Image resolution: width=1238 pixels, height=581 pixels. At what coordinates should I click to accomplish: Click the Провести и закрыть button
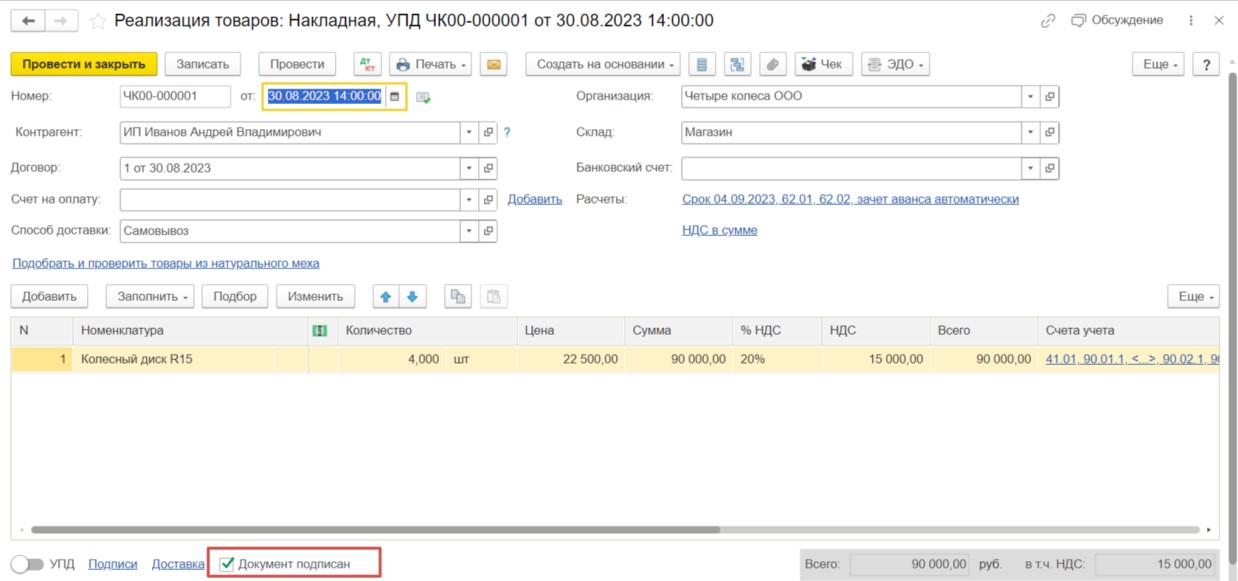coord(84,64)
